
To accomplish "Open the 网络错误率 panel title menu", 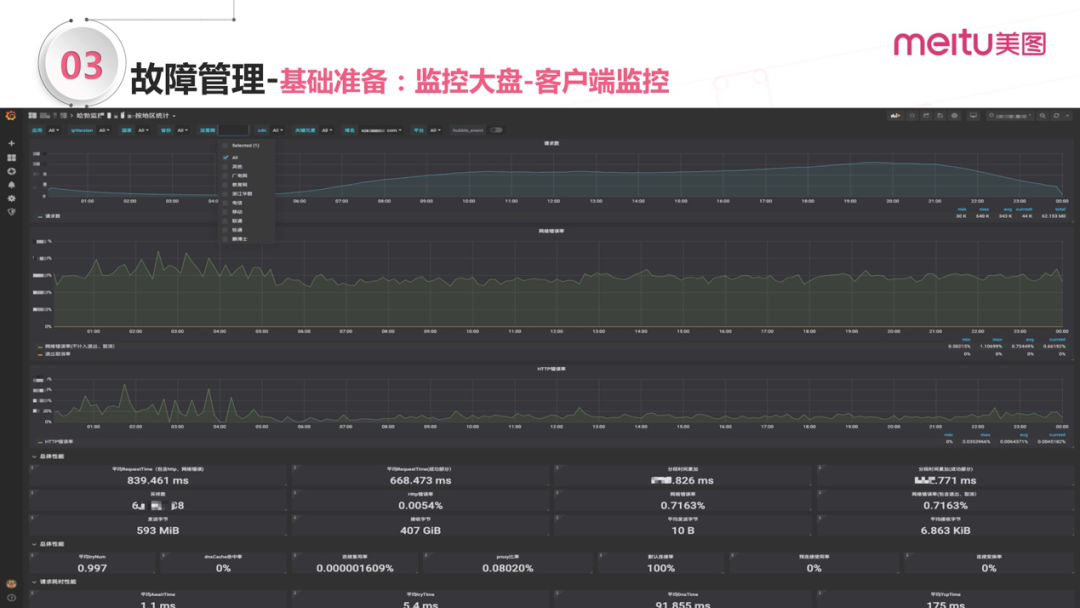I will pyautogui.click(x=551, y=231).
